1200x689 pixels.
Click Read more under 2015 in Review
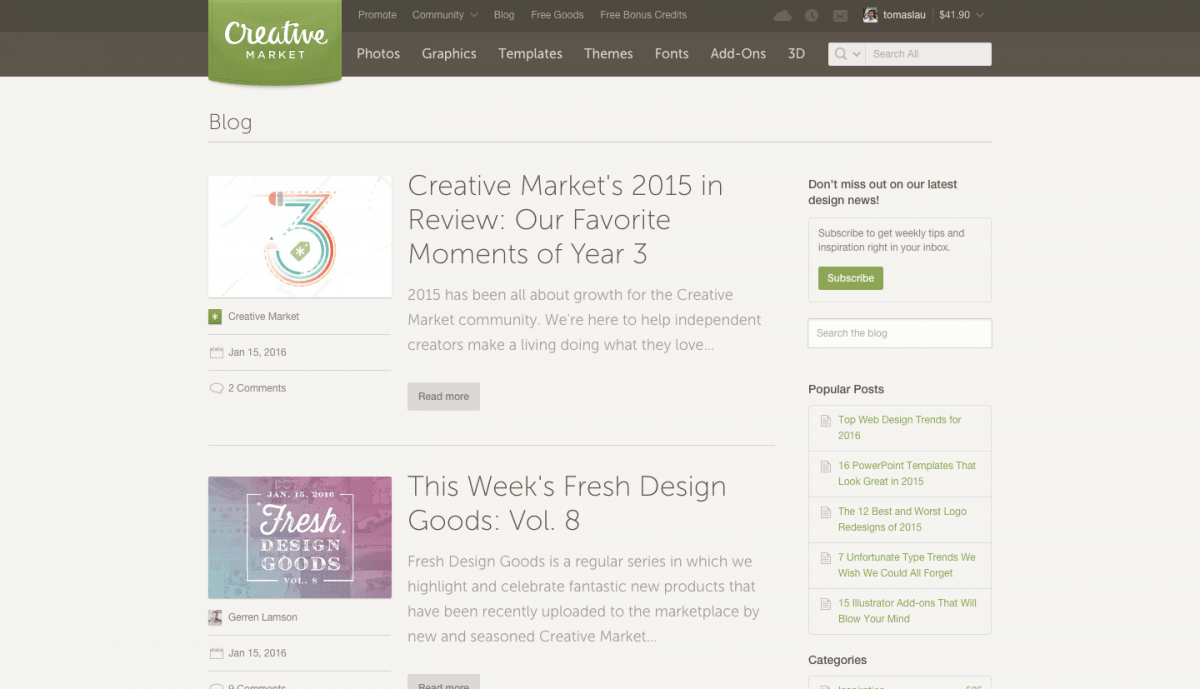[443, 396]
